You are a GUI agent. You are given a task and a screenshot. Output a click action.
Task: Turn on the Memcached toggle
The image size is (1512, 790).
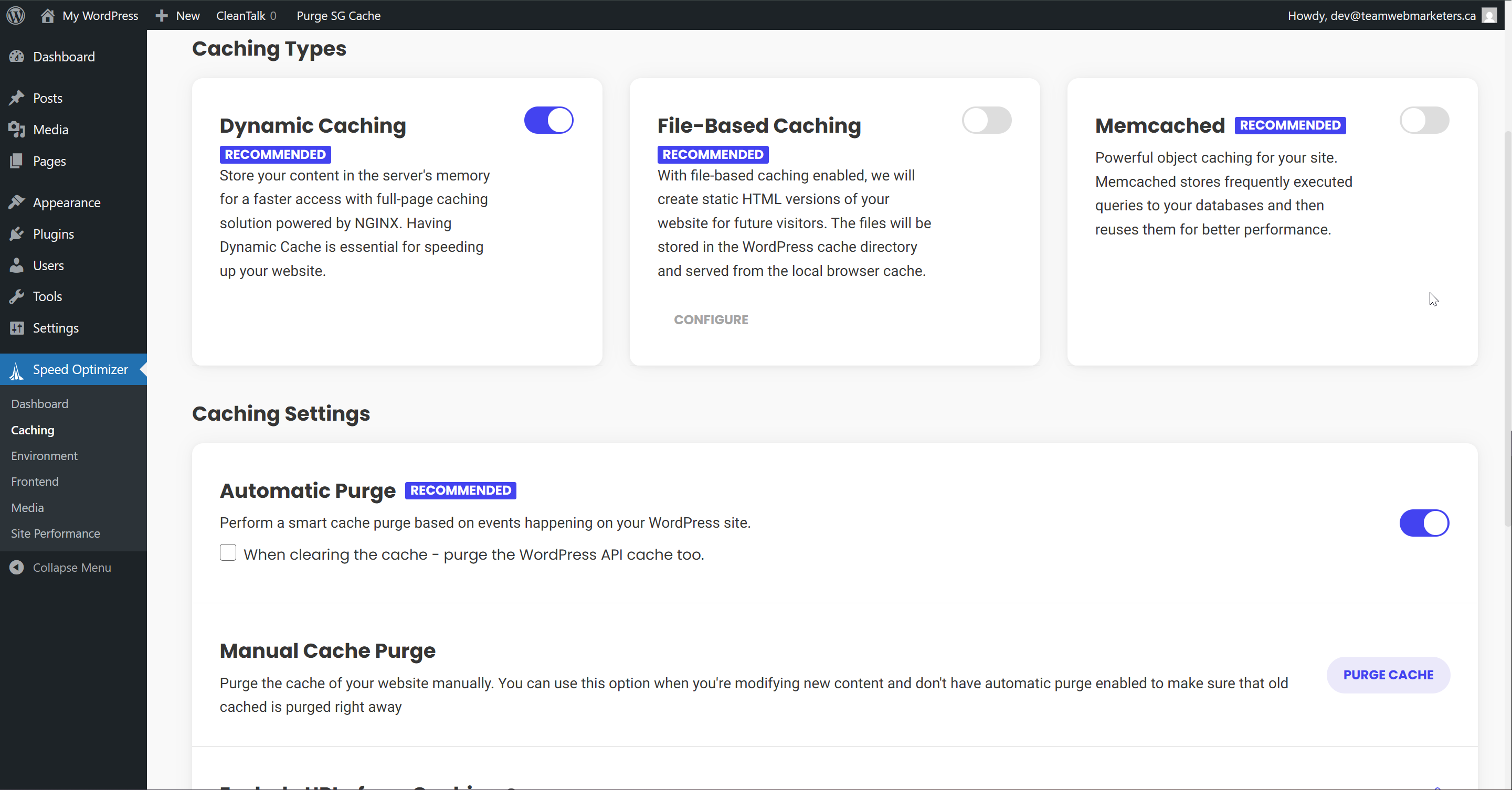[x=1424, y=120]
